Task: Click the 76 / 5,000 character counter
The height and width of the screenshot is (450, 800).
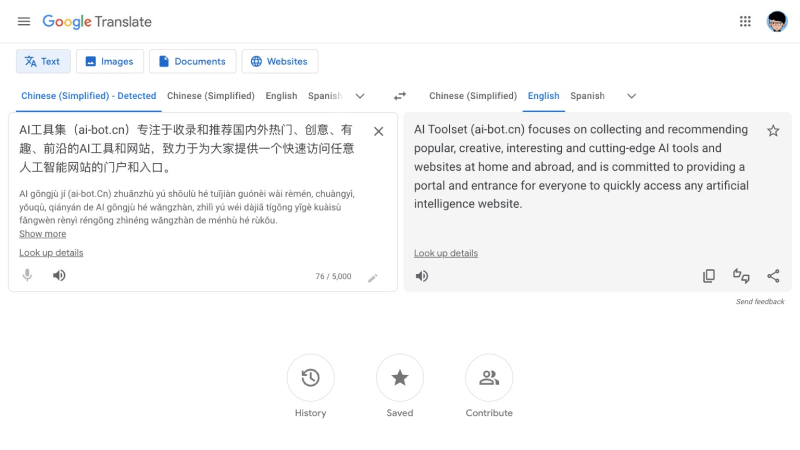Action: click(333, 277)
